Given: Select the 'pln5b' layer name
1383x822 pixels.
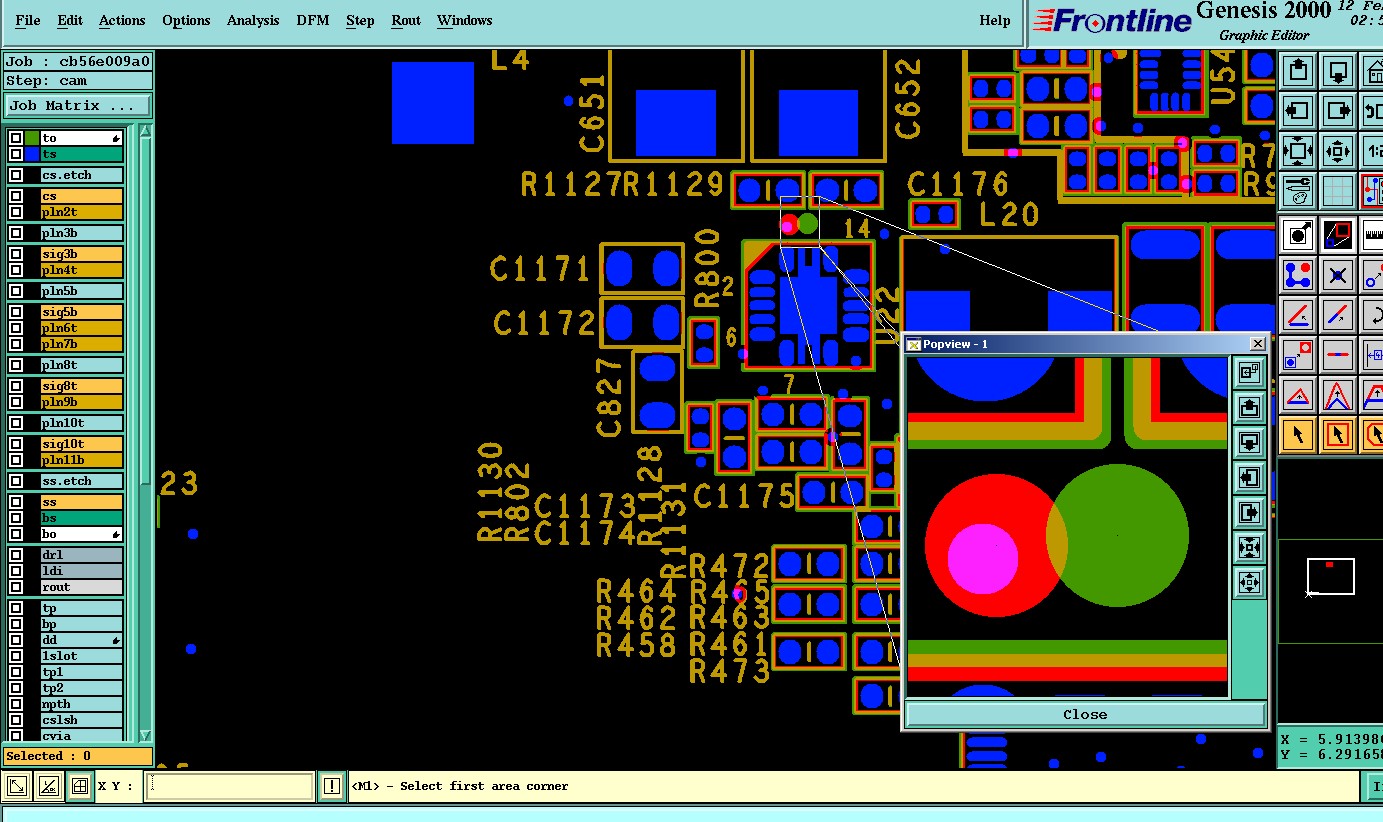Looking at the screenshot, I should 81,291.
